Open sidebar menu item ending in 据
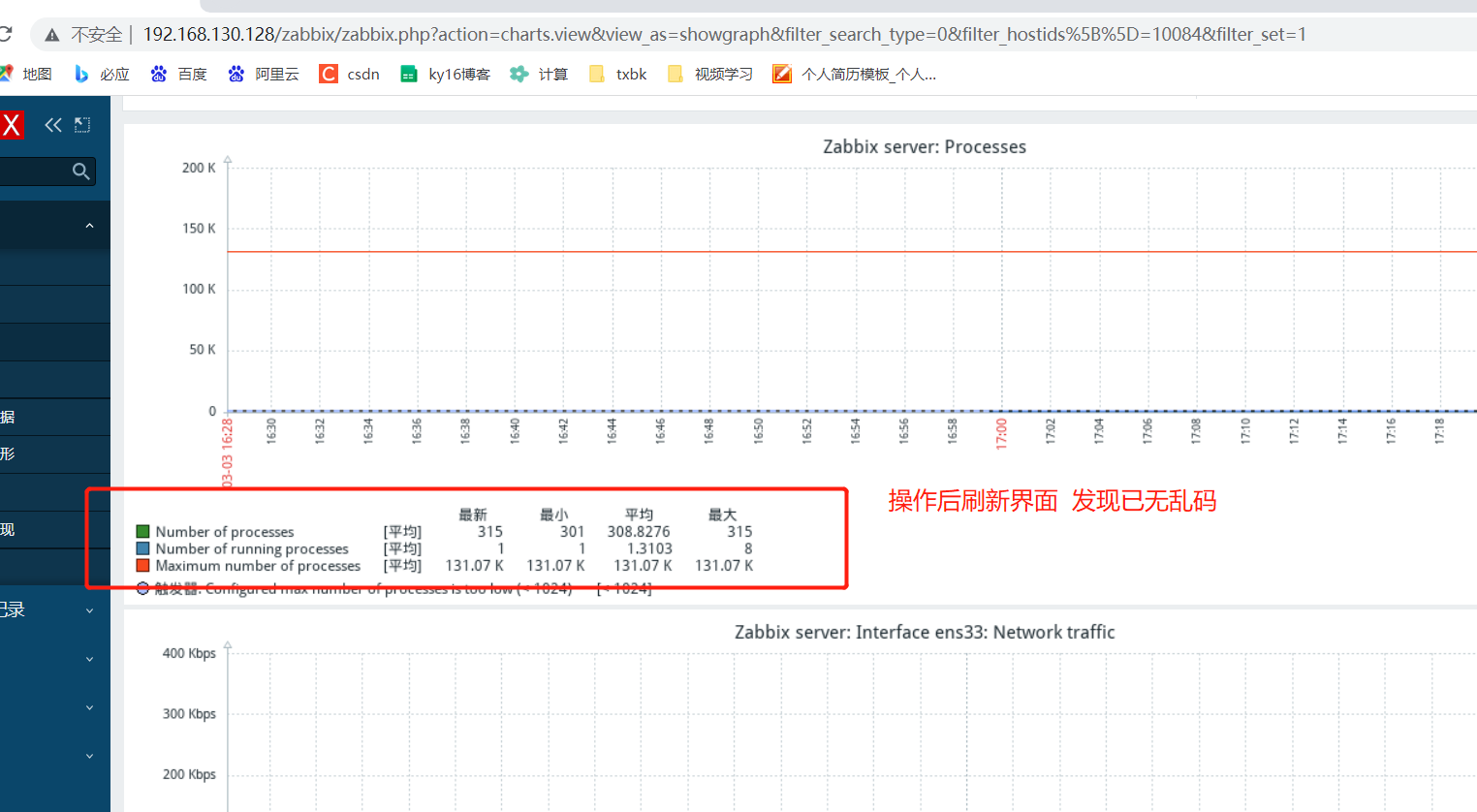 [55, 417]
